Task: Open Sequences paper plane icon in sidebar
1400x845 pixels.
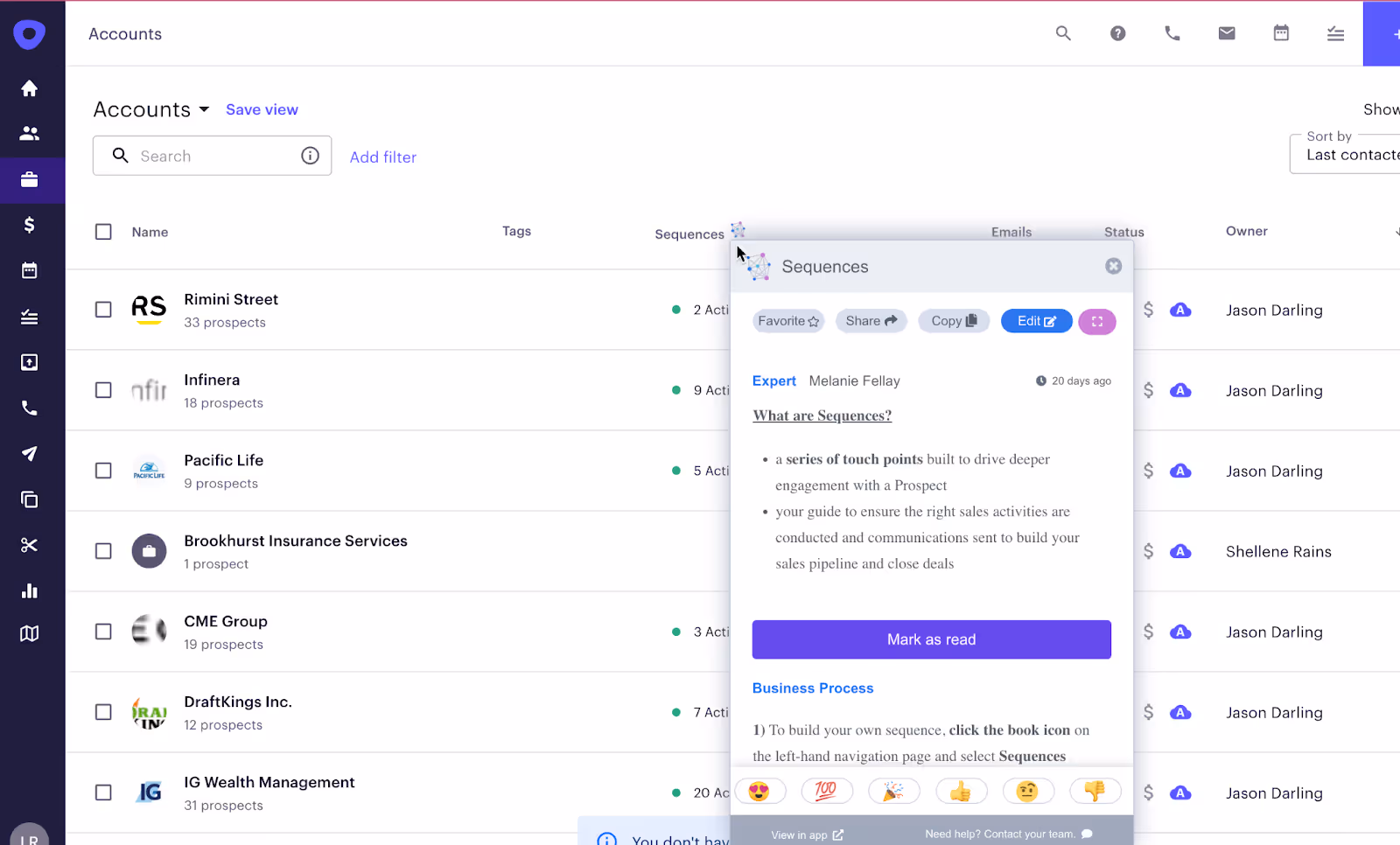Action: click(29, 453)
